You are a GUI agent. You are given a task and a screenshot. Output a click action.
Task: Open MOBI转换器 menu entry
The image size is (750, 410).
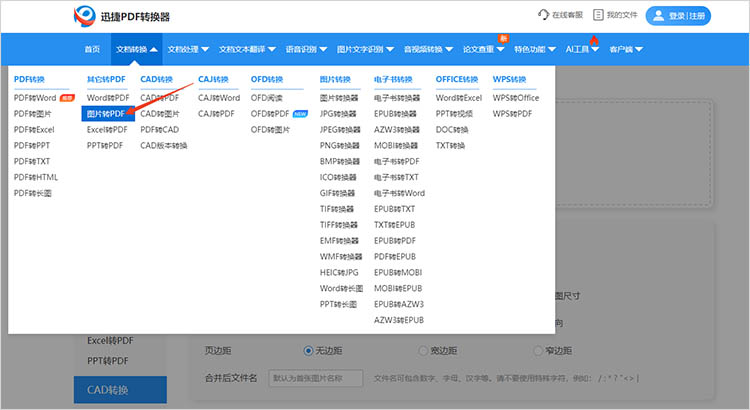tap(396, 145)
